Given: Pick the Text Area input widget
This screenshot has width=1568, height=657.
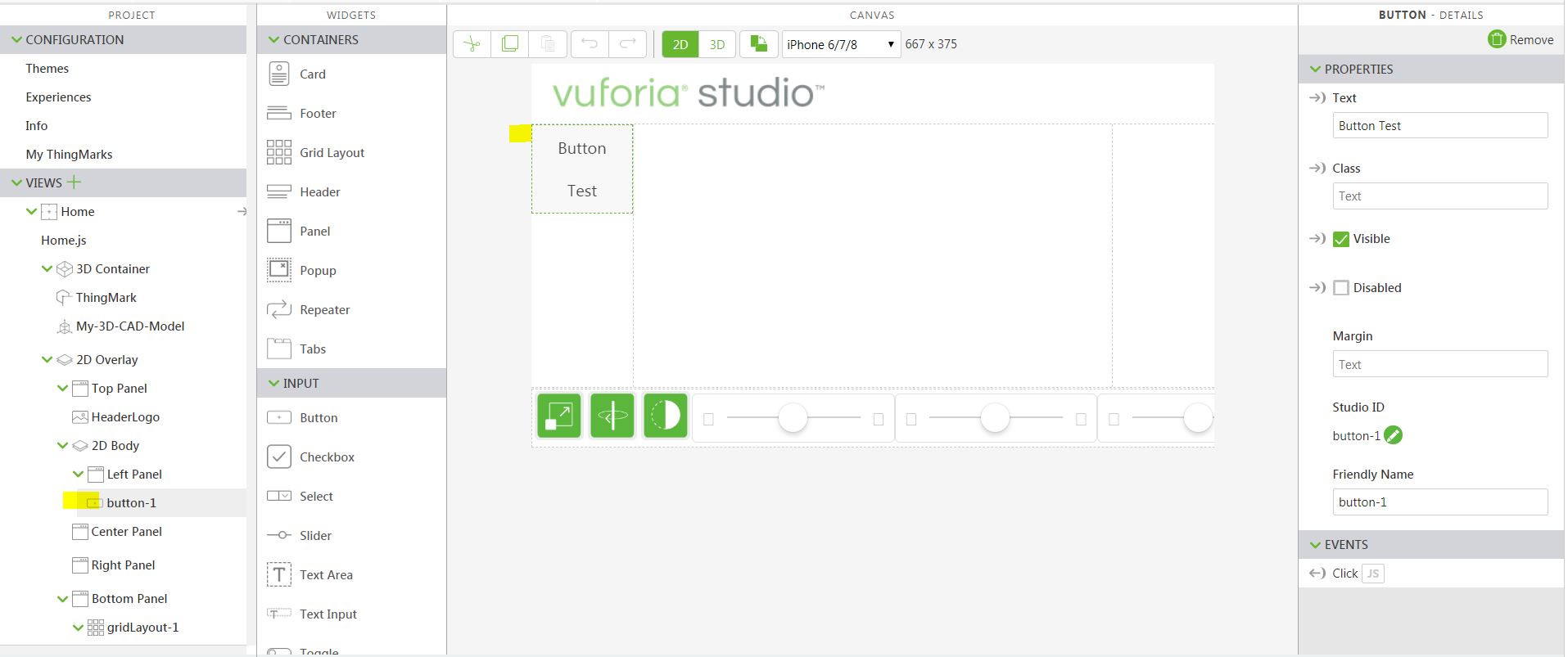Looking at the screenshot, I should coord(310,575).
